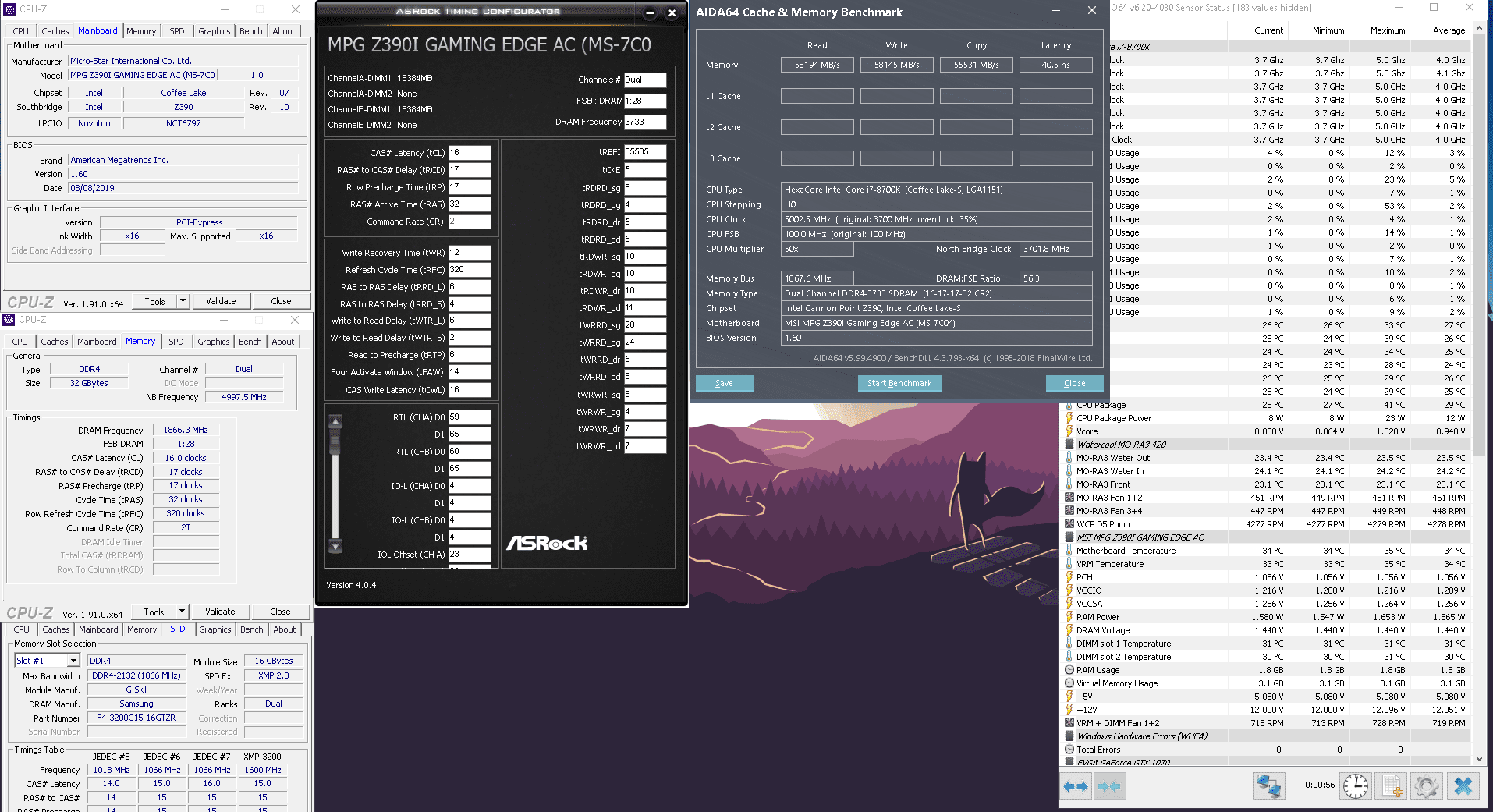The width and height of the screenshot is (1493, 812).
Task: Open Tools dropdown arrow in top CPU-Z window
Action: (x=183, y=301)
